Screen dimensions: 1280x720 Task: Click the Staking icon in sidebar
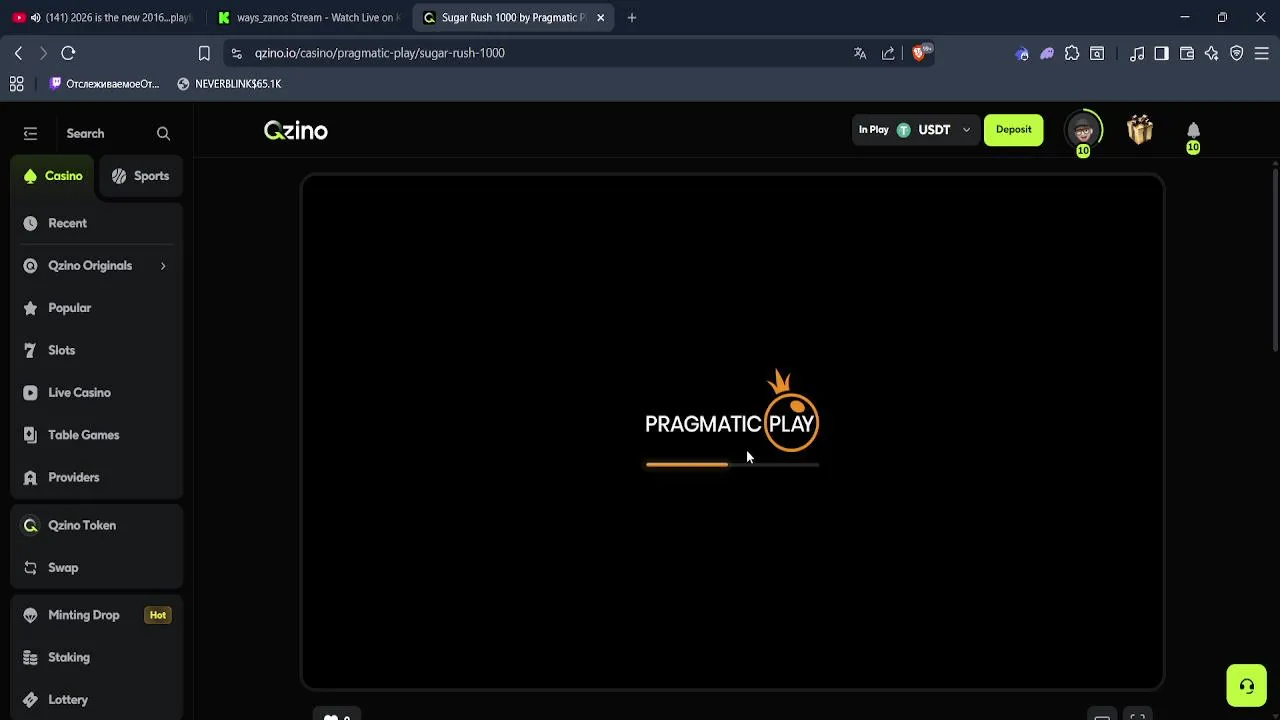click(x=30, y=657)
